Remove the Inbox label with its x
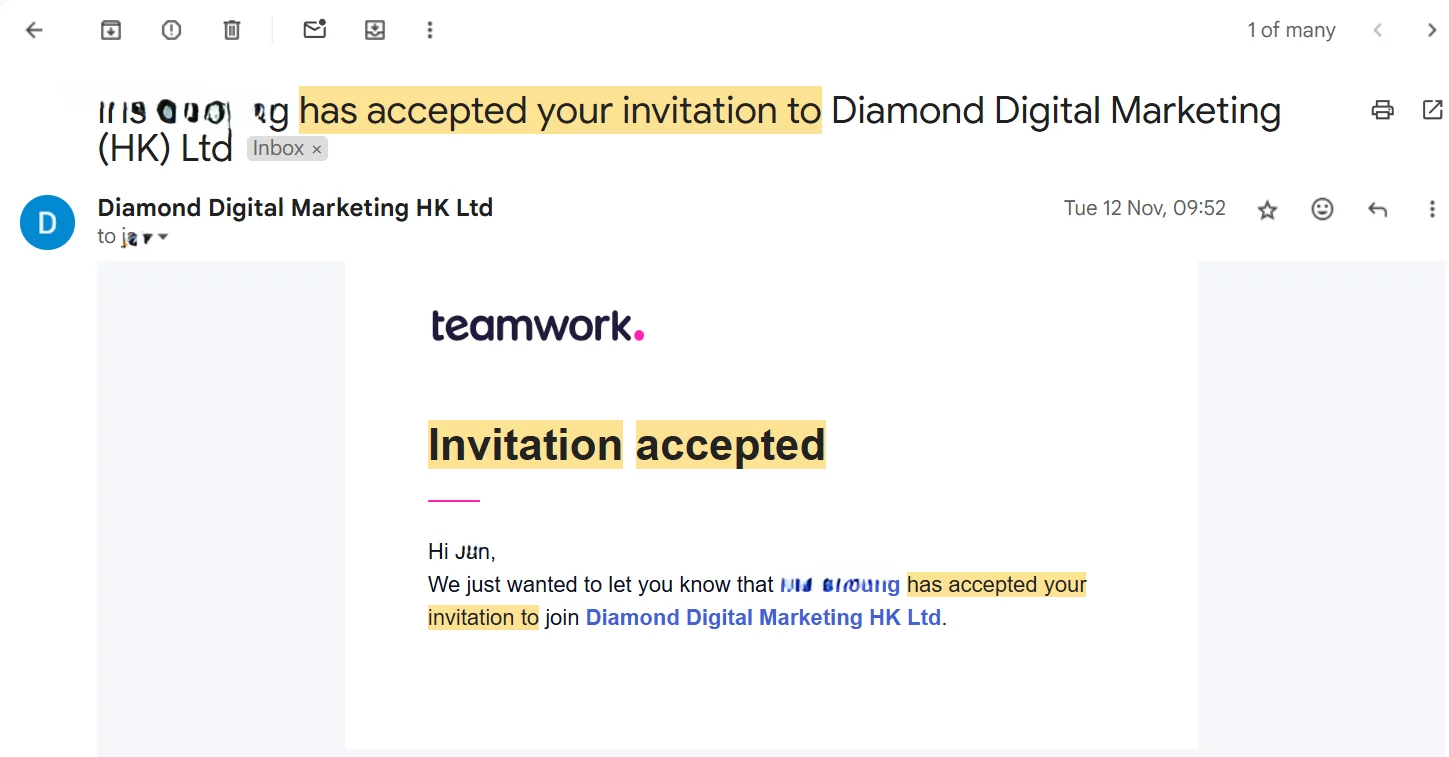Image resolution: width=1449 pixels, height=757 pixels. coord(316,148)
